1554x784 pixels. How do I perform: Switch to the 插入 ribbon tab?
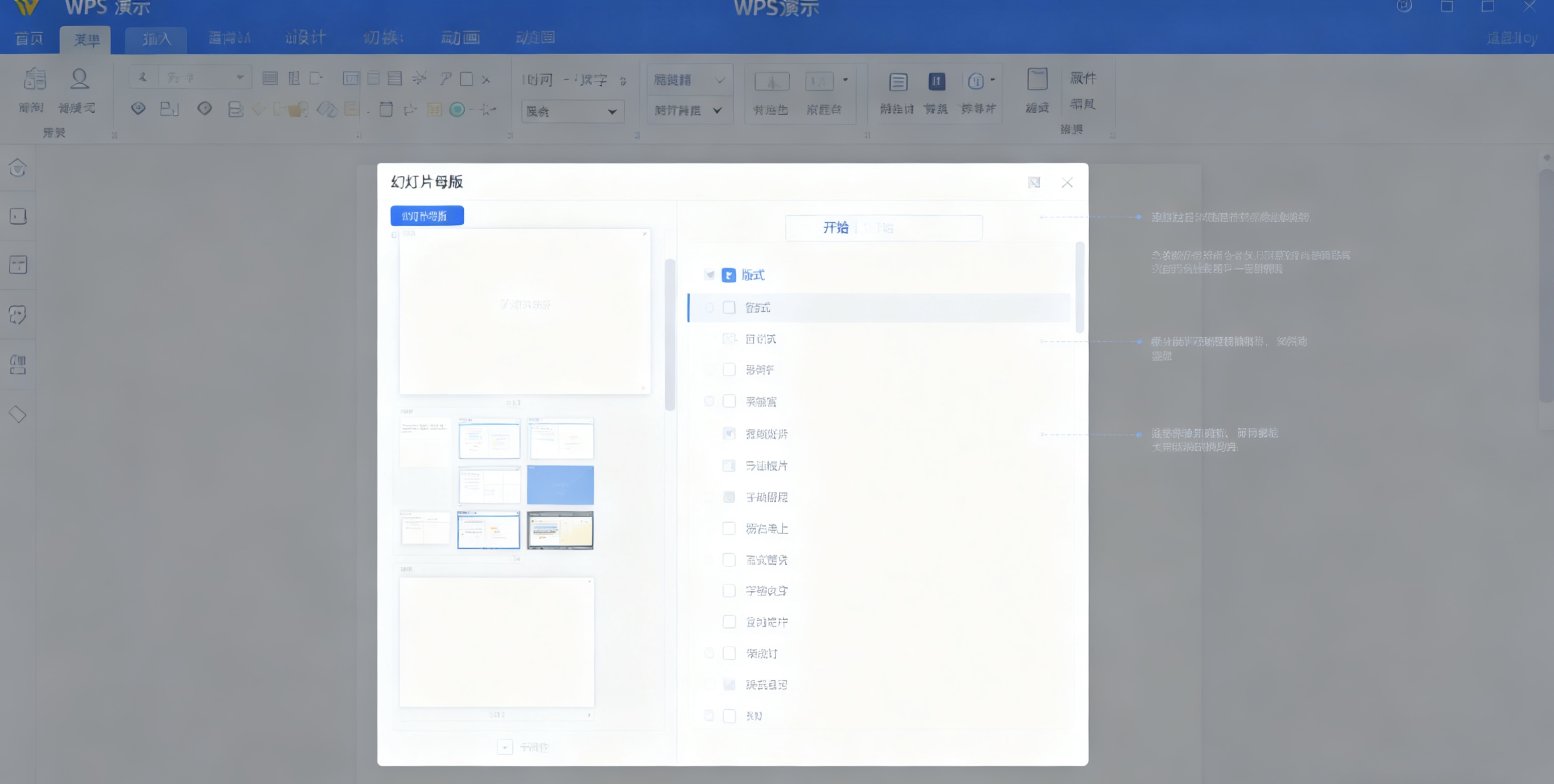pyautogui.click(x=156, y=39)
